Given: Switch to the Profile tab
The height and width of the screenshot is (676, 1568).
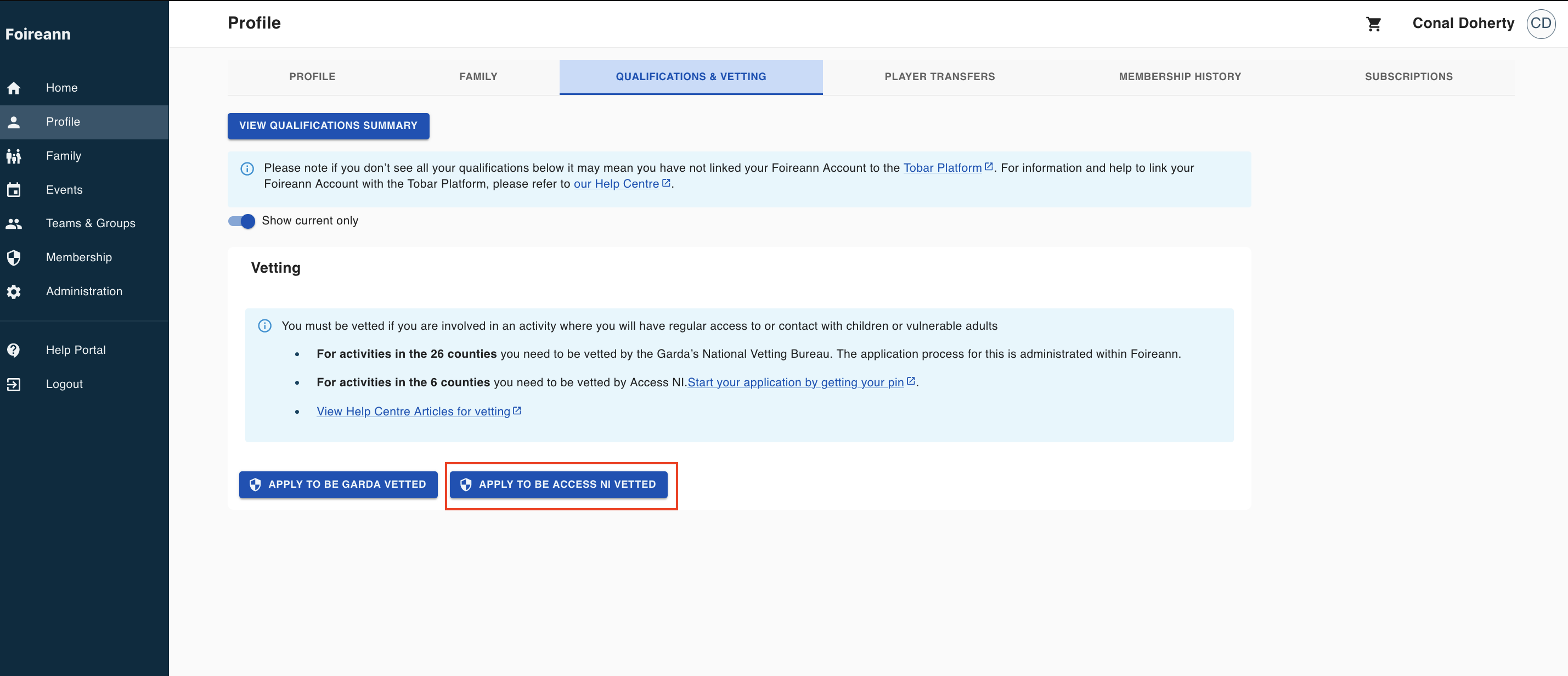Looking at the screenshot, I should 312,77.
